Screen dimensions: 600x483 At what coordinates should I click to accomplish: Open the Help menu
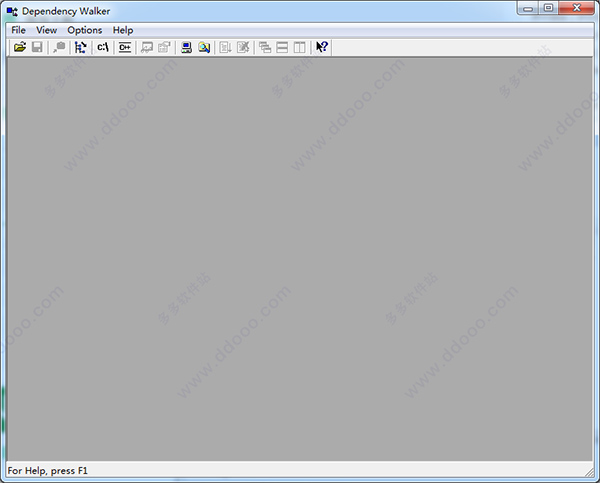click(123, 30)
